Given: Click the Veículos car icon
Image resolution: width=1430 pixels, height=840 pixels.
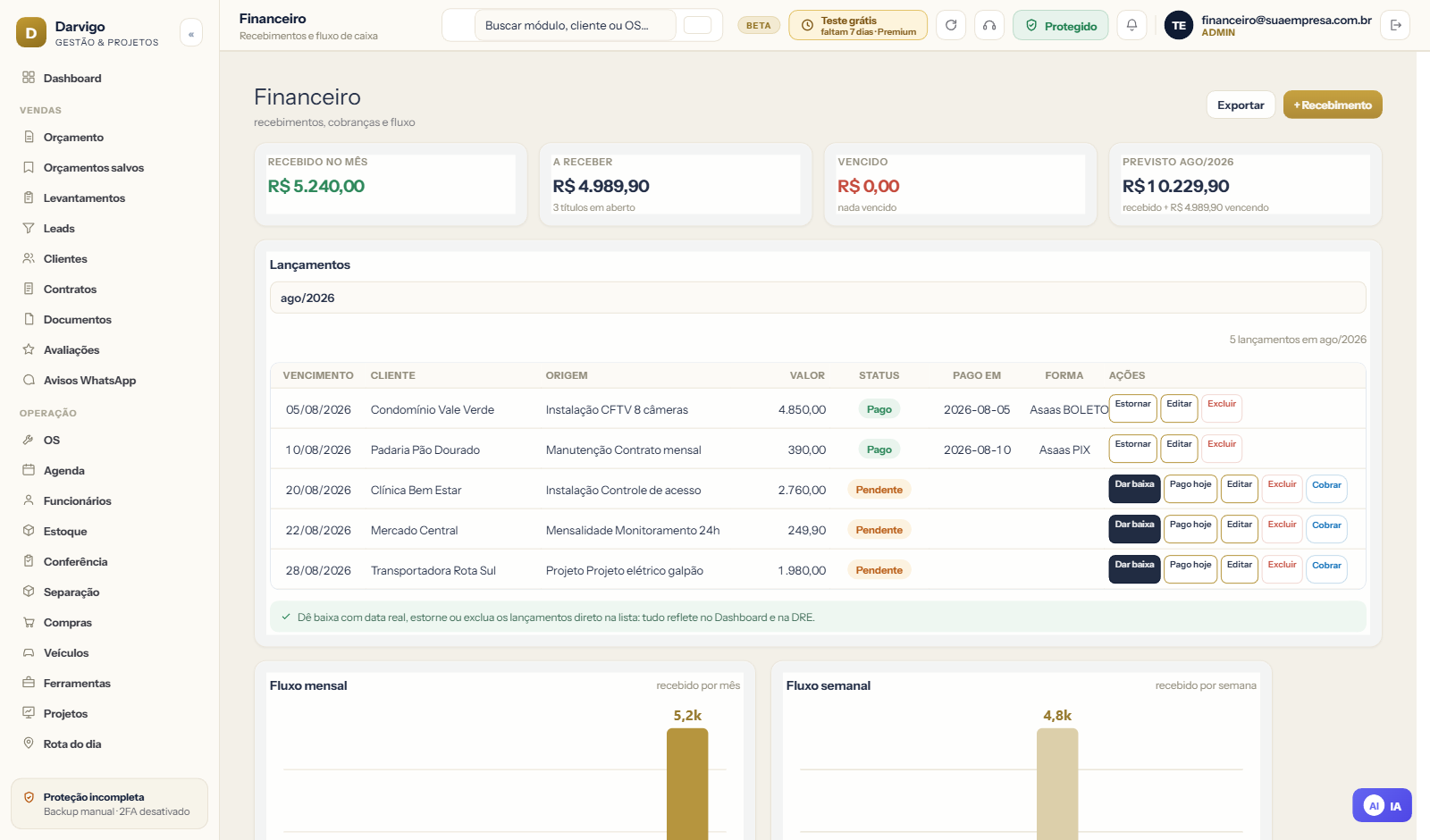Looking at the screenshot, I should (29, 652).
